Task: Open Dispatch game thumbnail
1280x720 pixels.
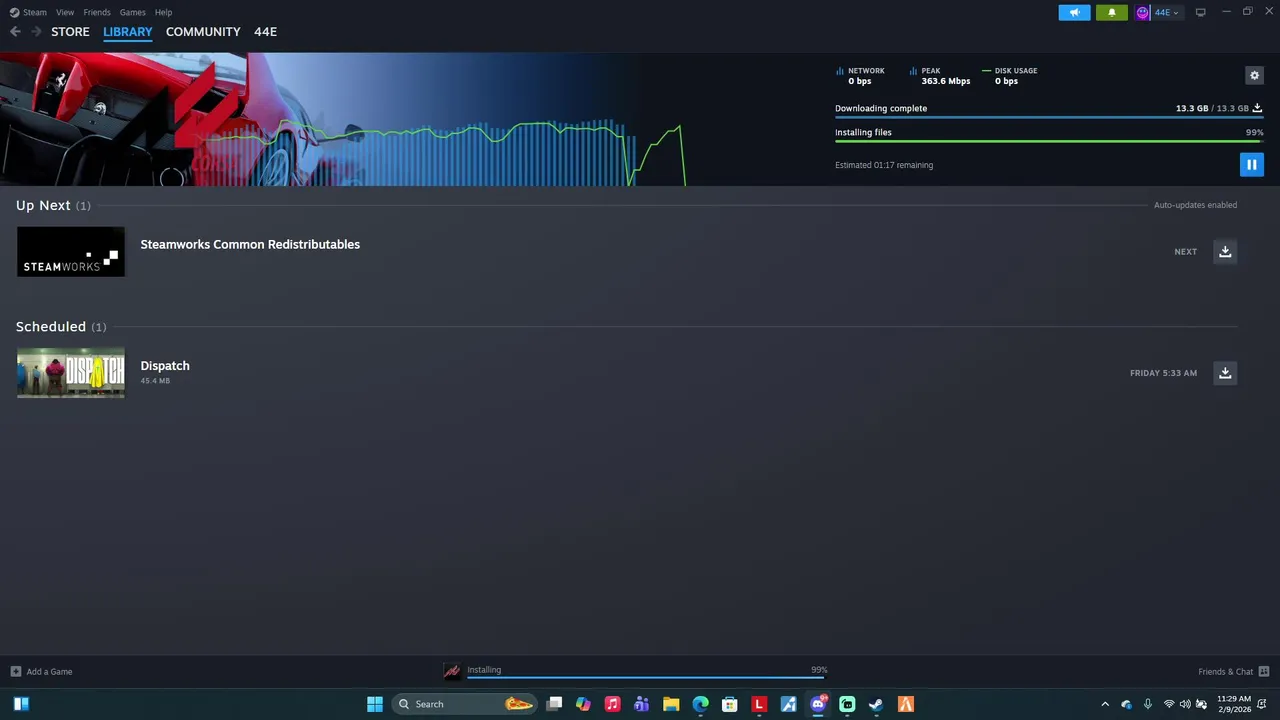Action: (71, 373)
